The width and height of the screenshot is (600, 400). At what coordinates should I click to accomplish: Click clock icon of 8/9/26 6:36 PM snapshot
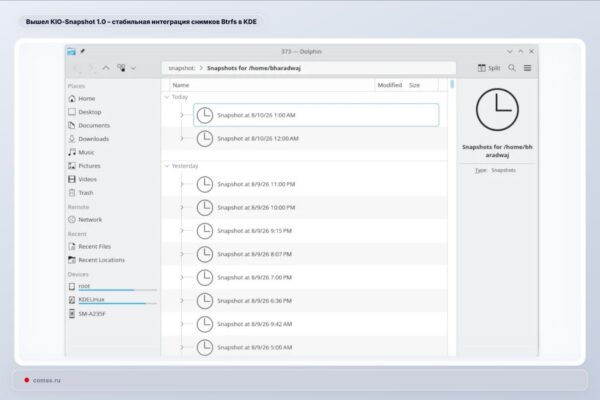(x=205, y=301)
